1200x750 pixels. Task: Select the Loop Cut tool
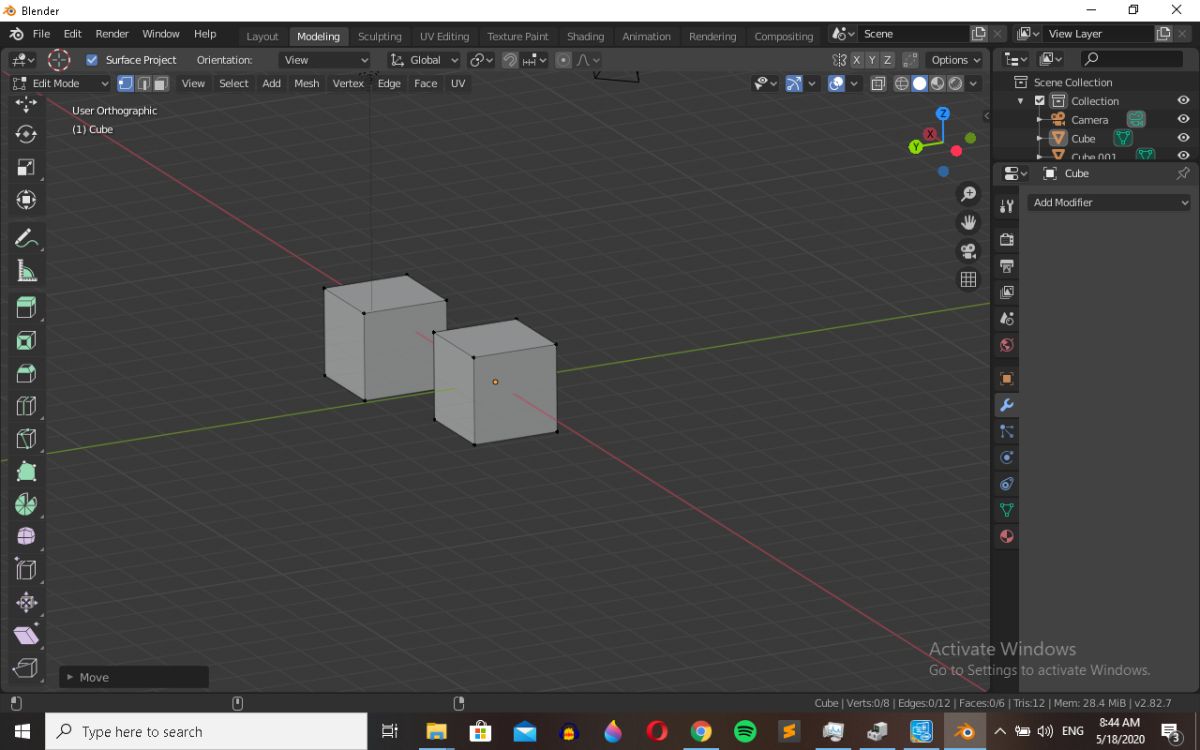27,406
